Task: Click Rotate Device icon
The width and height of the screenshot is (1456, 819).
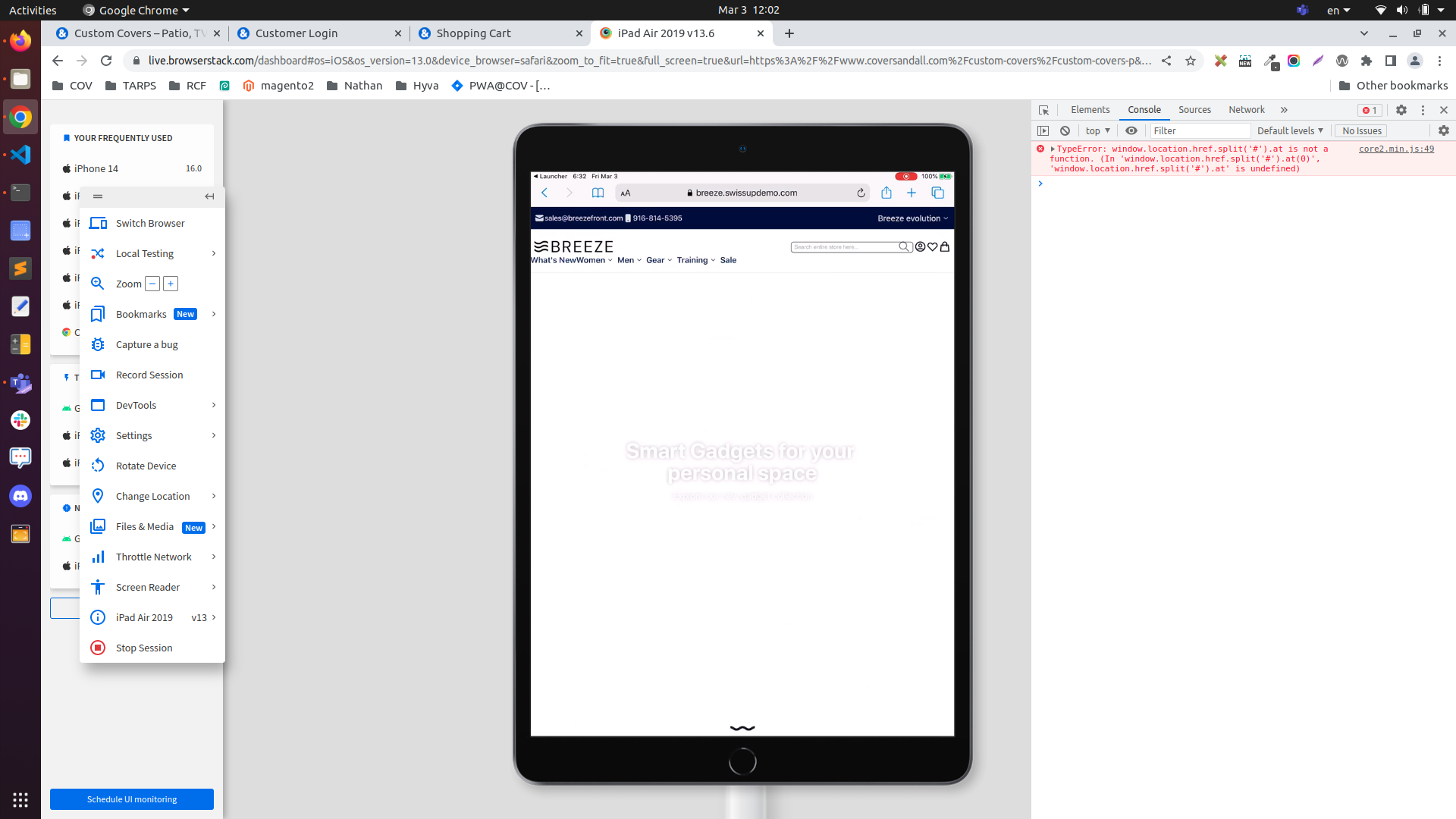Action: pos(98,466)
